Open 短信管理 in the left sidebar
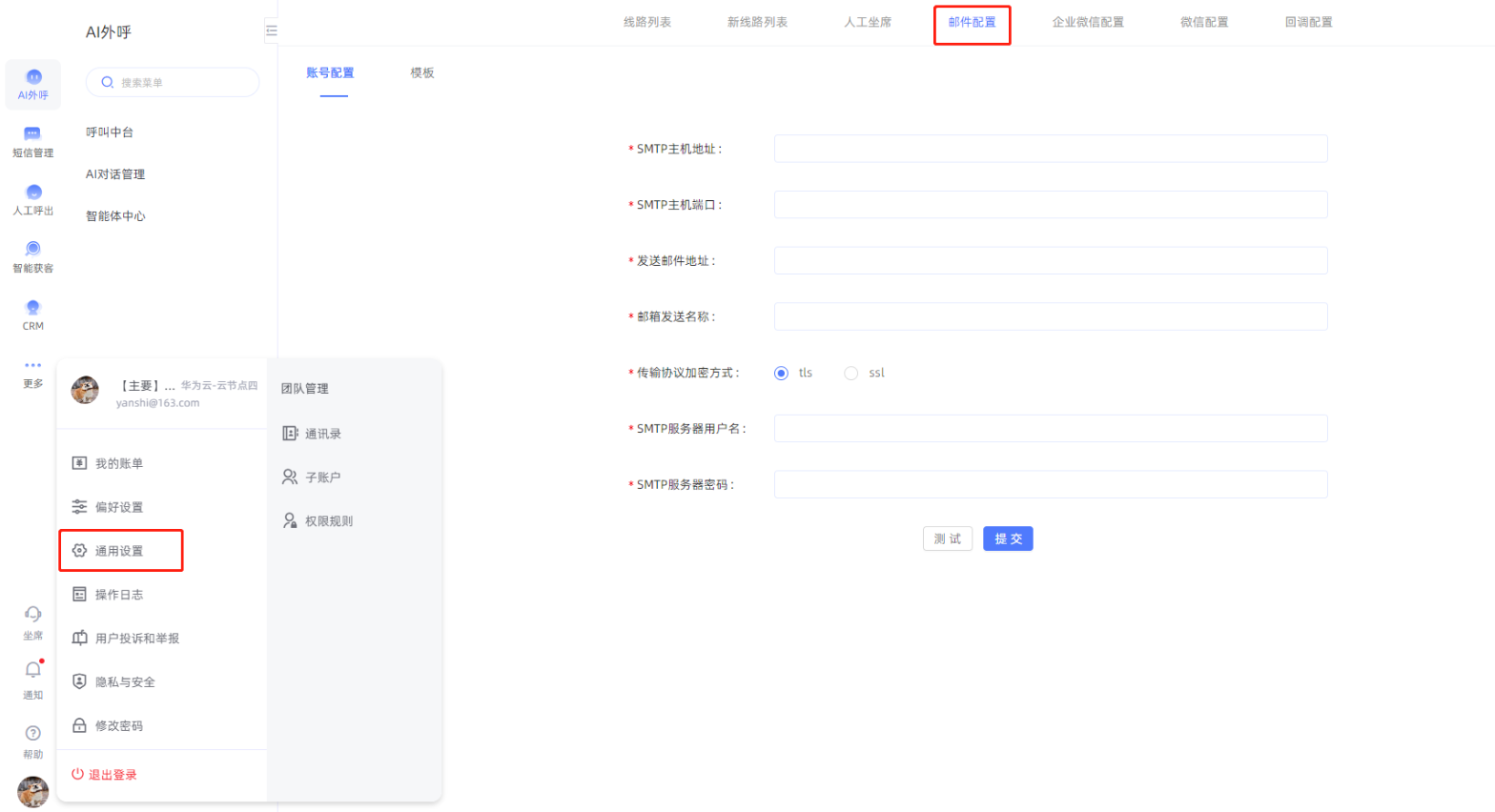 (x=33, y=141)
